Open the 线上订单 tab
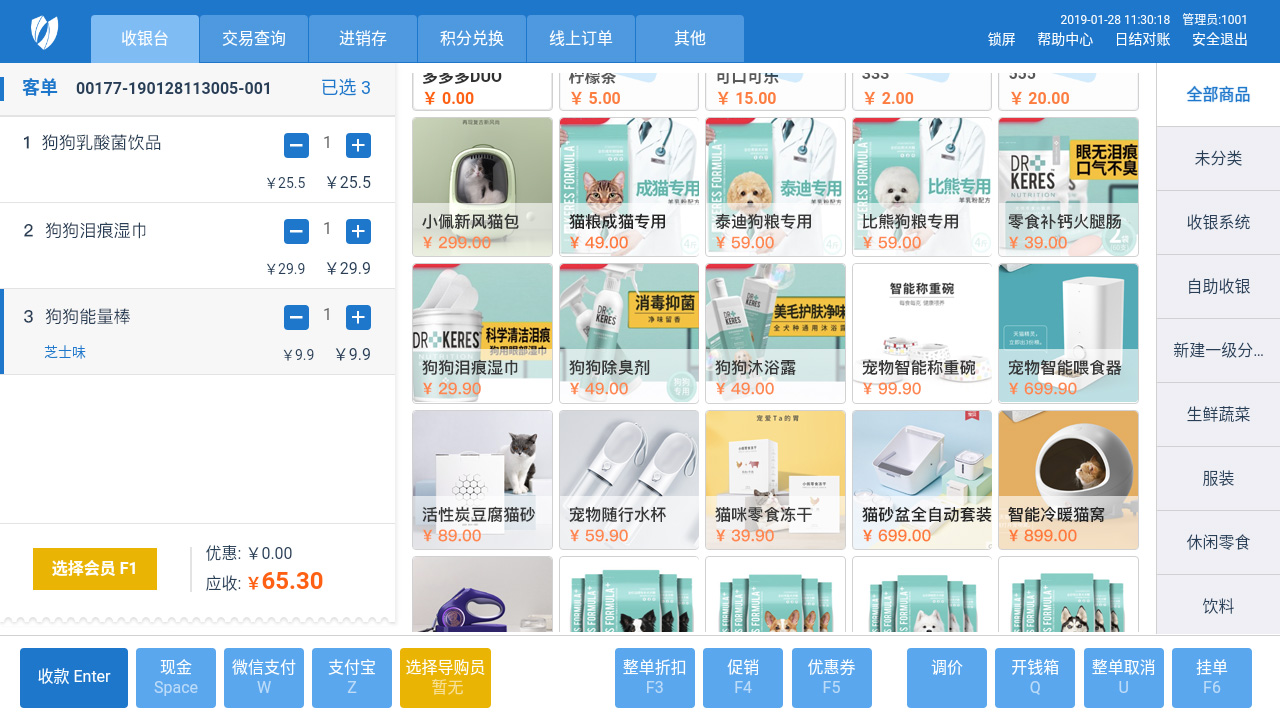 pyautogui.click(x=581, y=39)
